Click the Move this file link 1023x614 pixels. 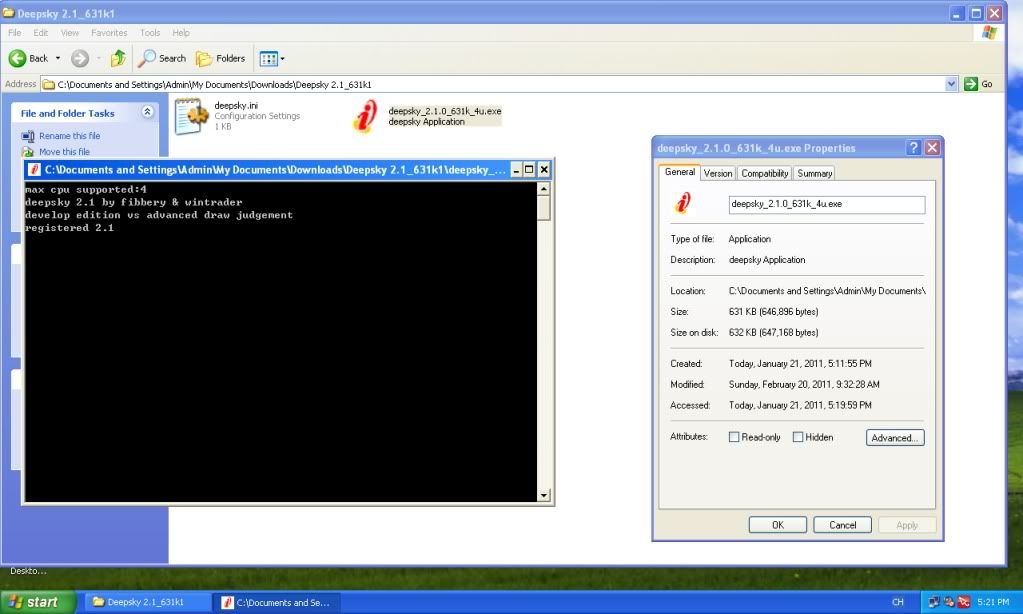pyautogui.click(x=65, y=151)
